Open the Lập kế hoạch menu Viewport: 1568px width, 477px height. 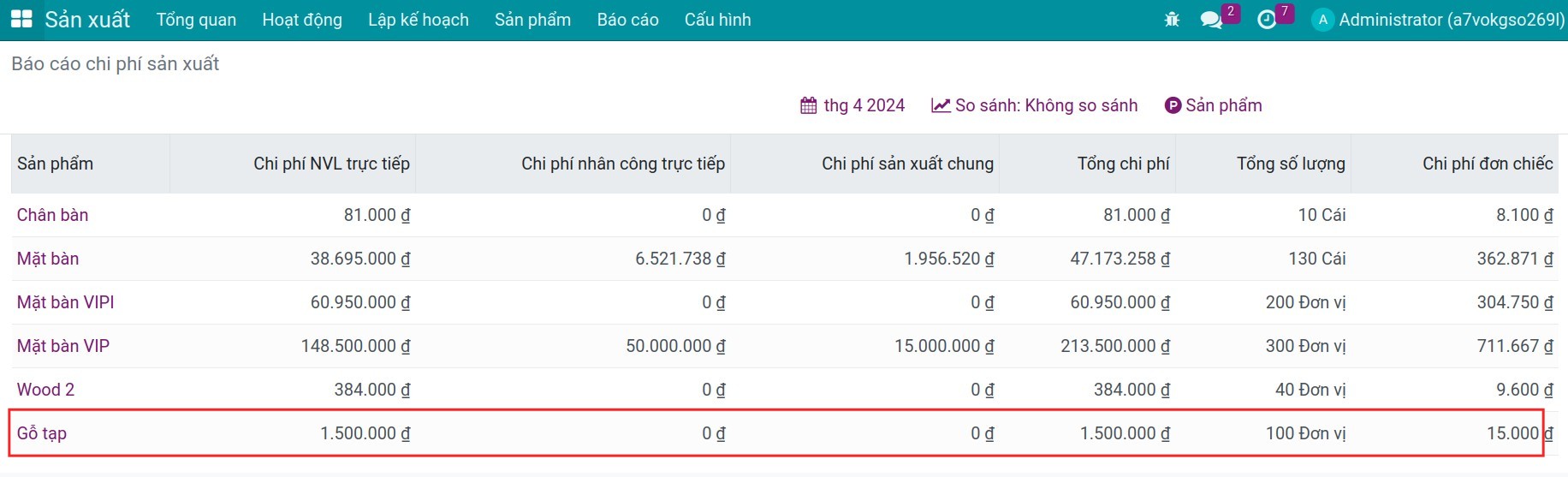click(x=419, y=20)
